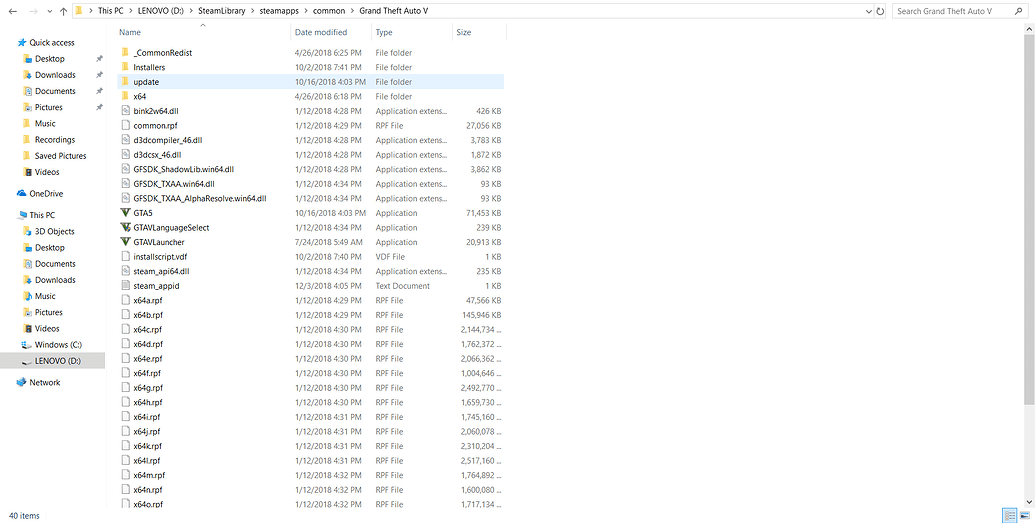Open 3D Objects under This PC
The width and height of the screenshot is (1035, 523).
(x=54, y=232)
